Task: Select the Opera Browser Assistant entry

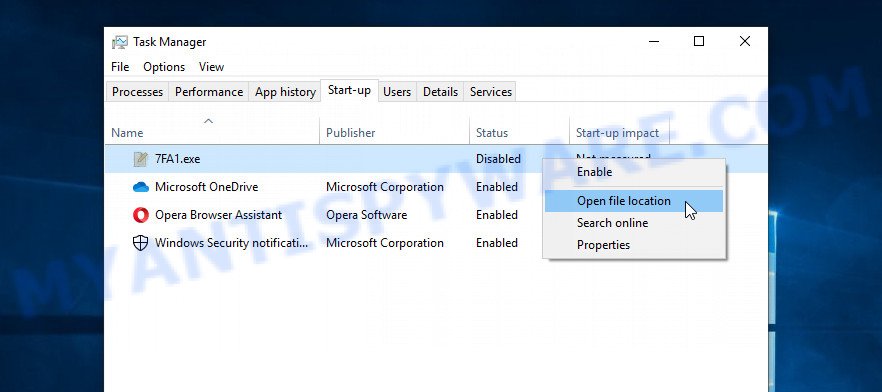Action: [x=218, y=215]
